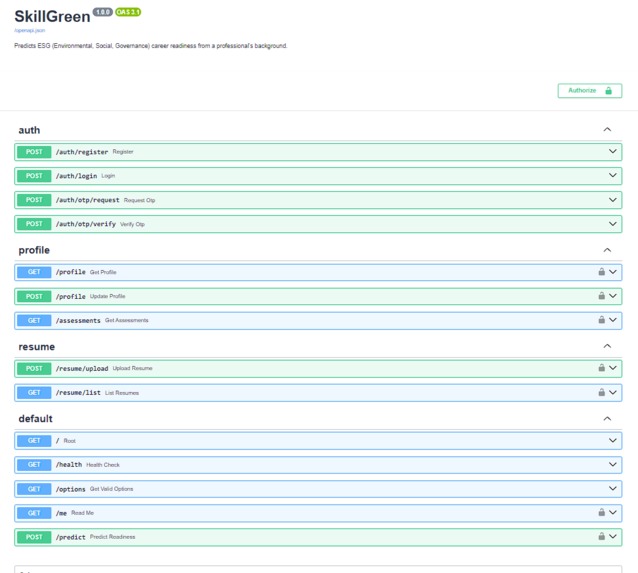Expand the /predict row arrow
The width and height of the screenshot is (638, 573).
[x=612, y=536]
